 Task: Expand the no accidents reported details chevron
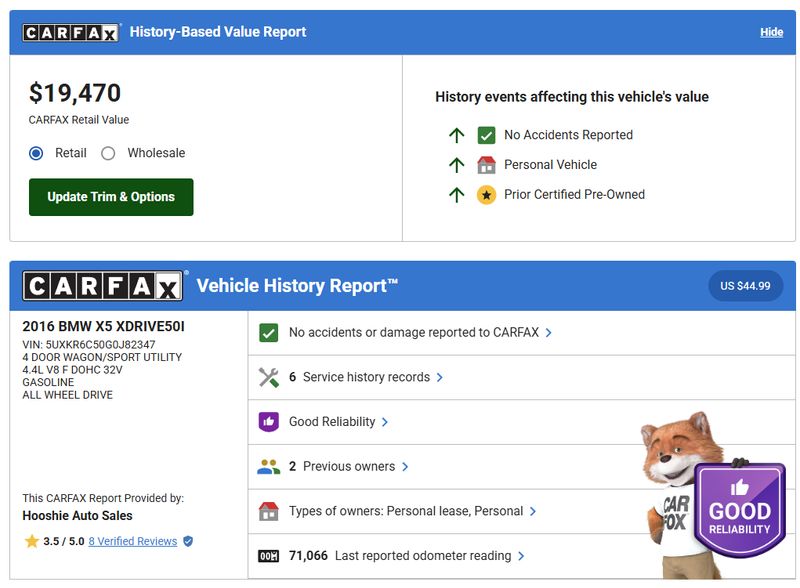tap(549, 333)
